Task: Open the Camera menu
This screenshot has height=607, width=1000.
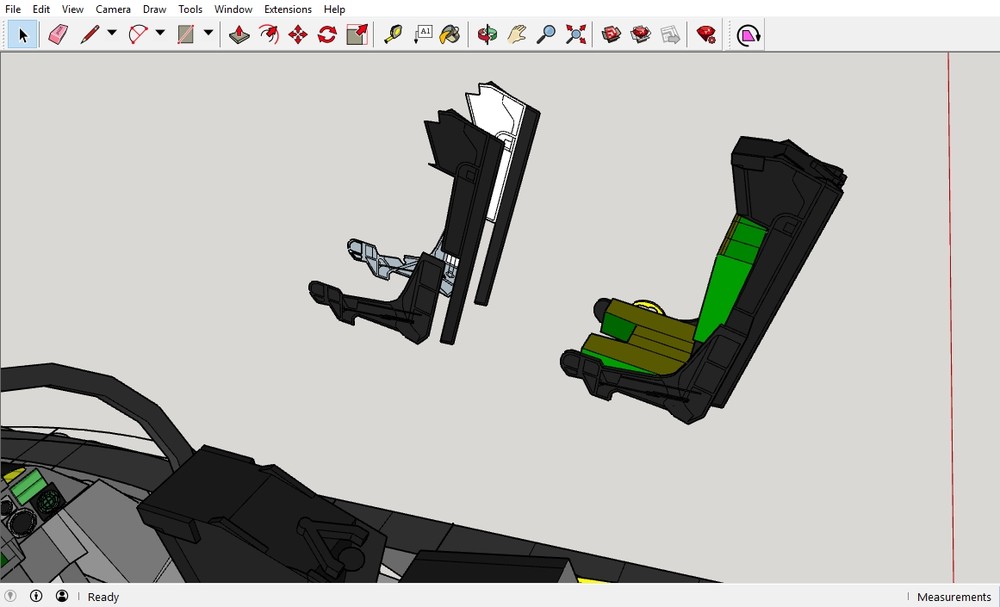Action: pyautogui.click(x=113, y=9)
